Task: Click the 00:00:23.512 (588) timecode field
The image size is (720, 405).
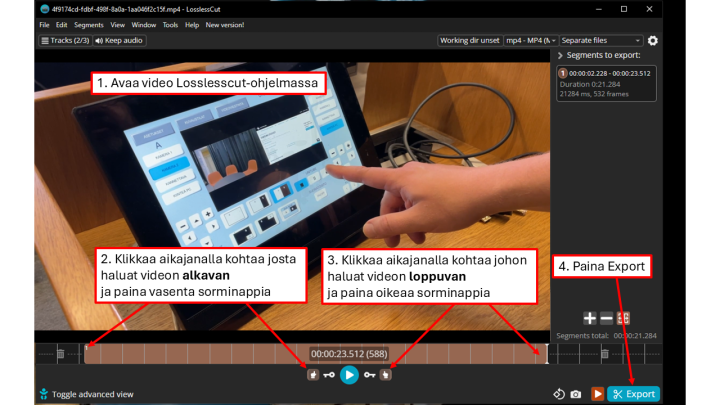Action: pos(349,354)
